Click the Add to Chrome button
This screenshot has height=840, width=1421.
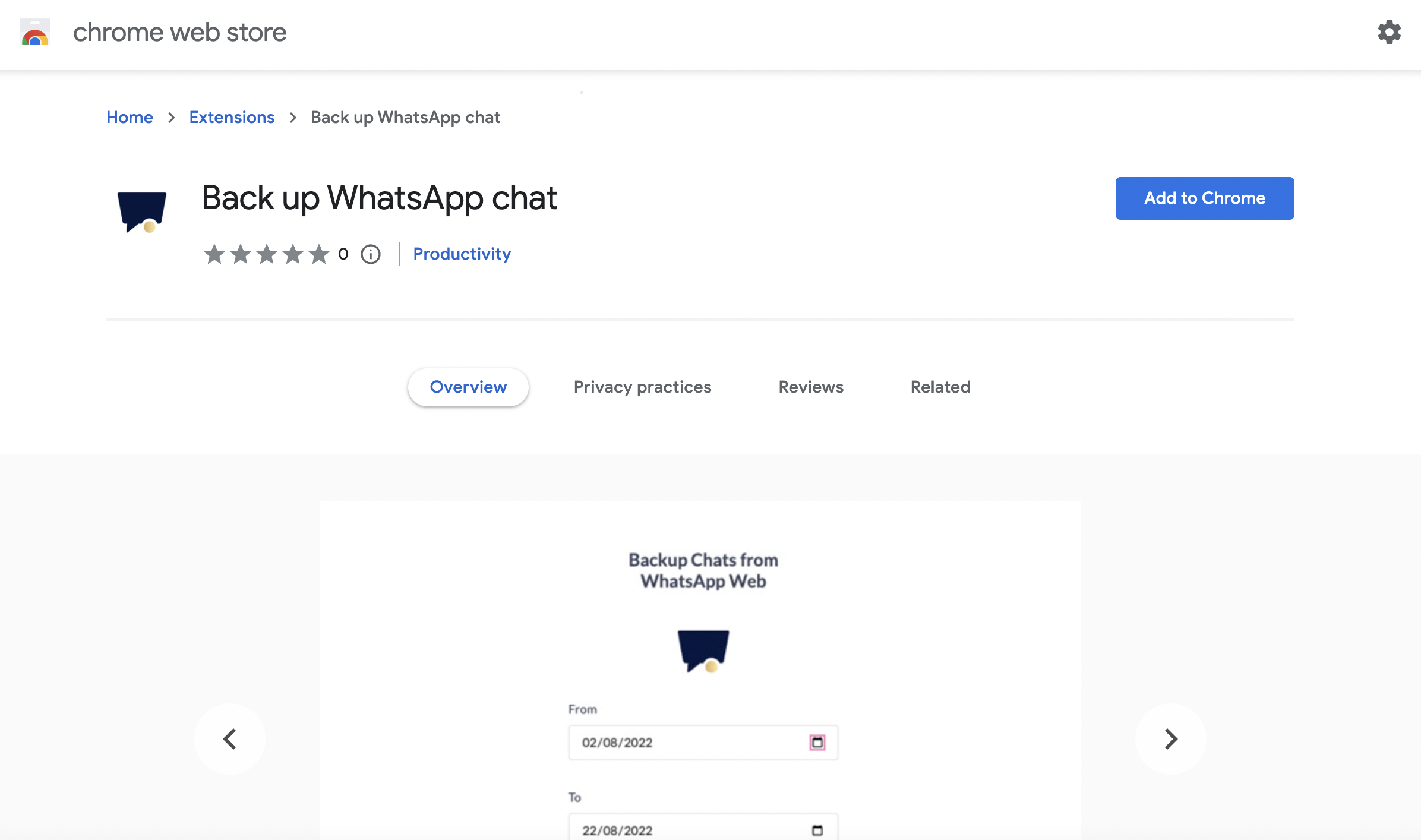(1204, 198)
